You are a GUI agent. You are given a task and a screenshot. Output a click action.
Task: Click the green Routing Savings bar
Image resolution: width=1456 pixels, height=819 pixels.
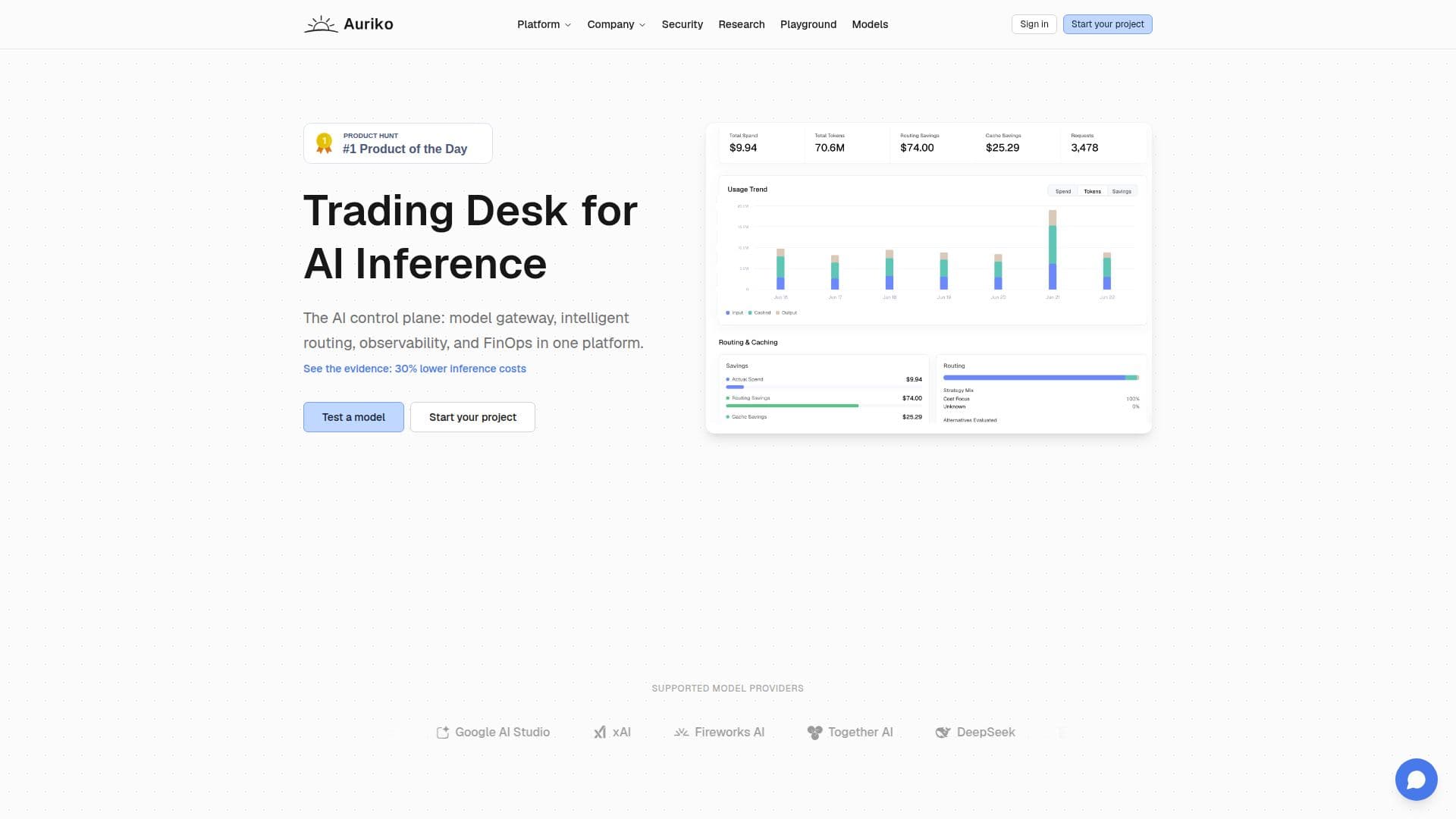[x=792, y=406]
